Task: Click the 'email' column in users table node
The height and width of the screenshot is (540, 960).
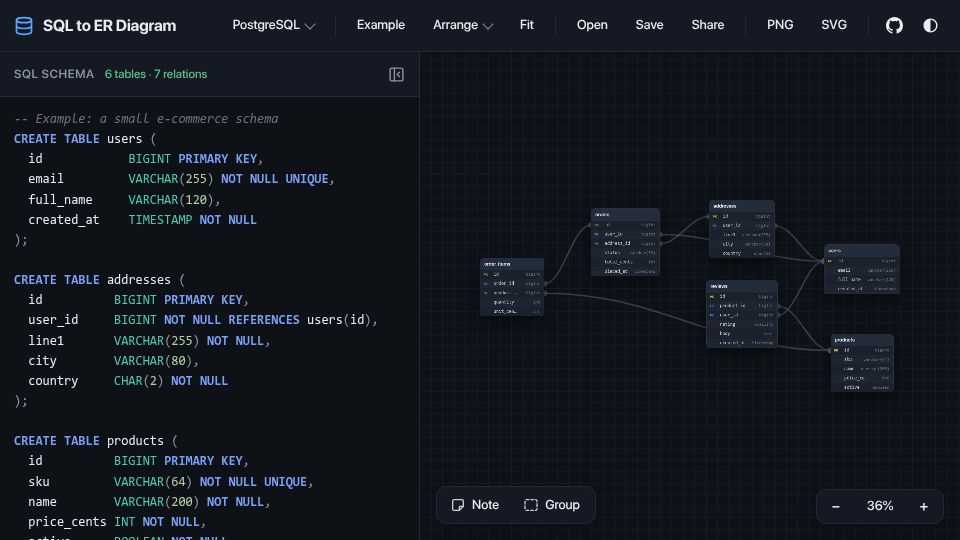Action: [861, 270]
